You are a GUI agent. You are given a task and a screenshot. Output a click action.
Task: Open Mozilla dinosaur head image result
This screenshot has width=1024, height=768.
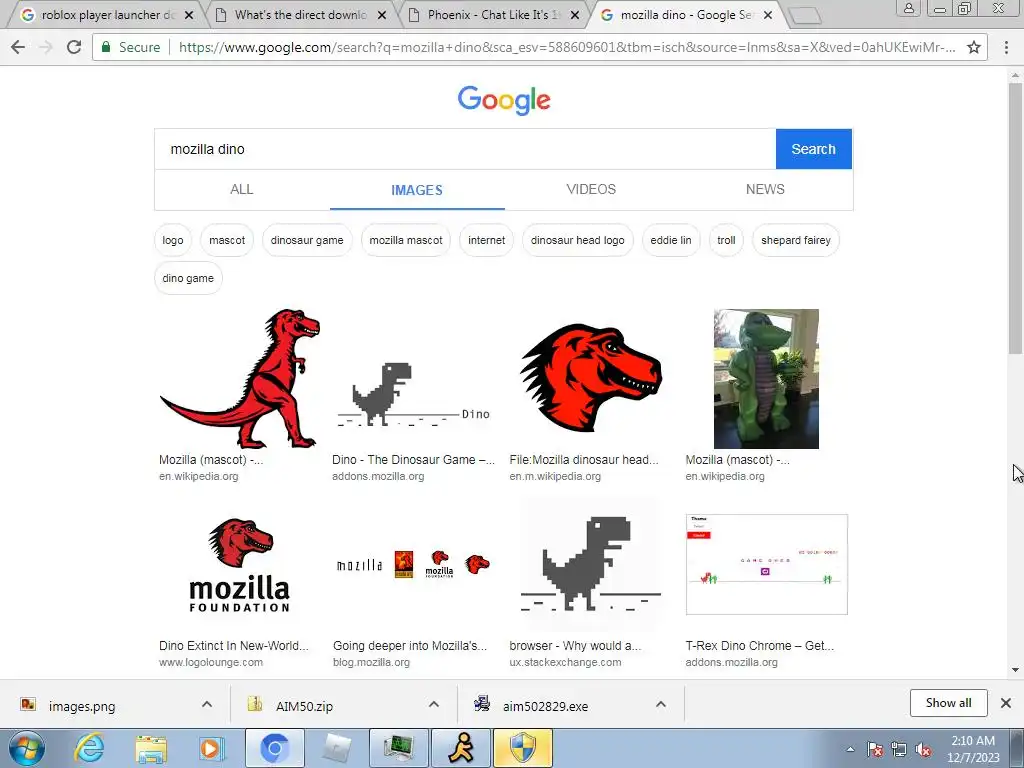tap(591, 379)
